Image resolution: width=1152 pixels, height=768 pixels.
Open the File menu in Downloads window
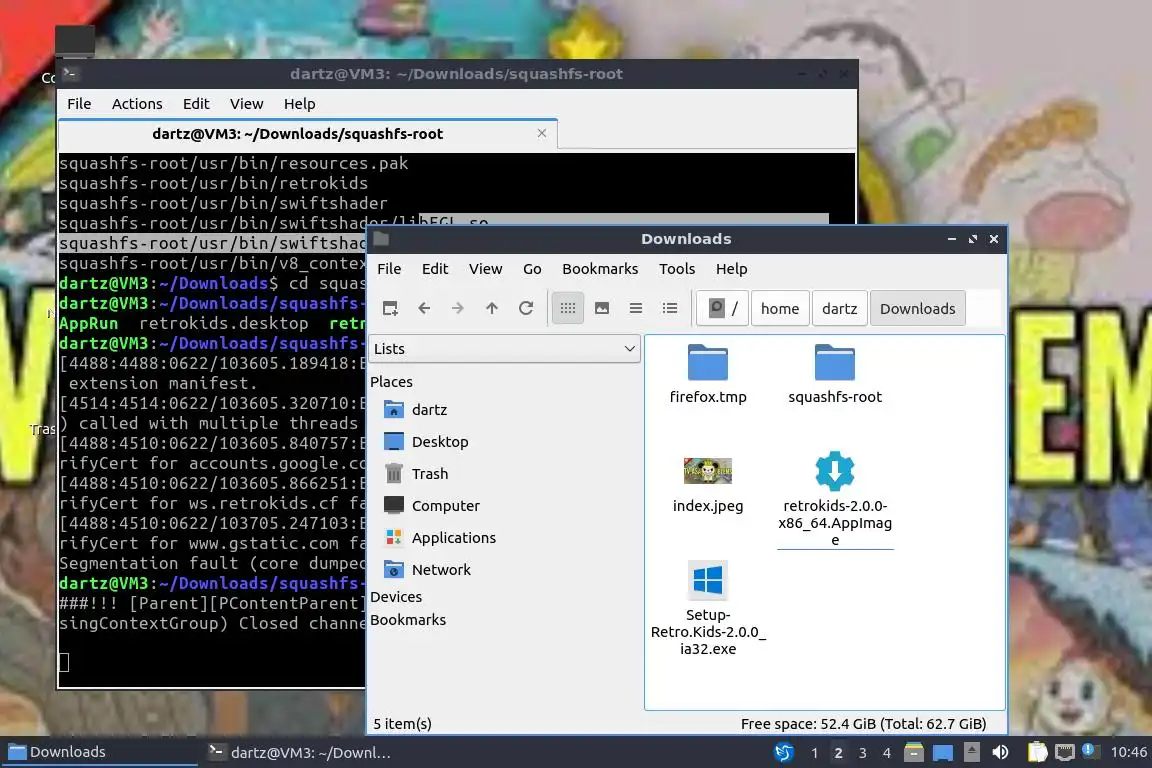click(389, 269)
